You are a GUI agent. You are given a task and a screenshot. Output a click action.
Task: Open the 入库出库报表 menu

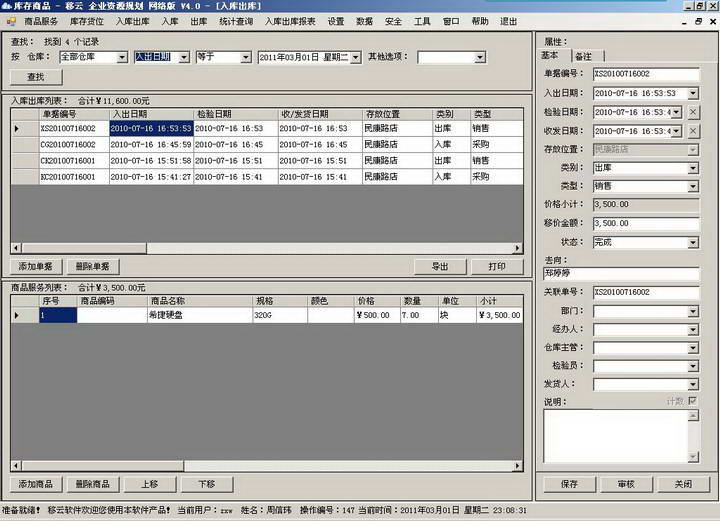290,21
